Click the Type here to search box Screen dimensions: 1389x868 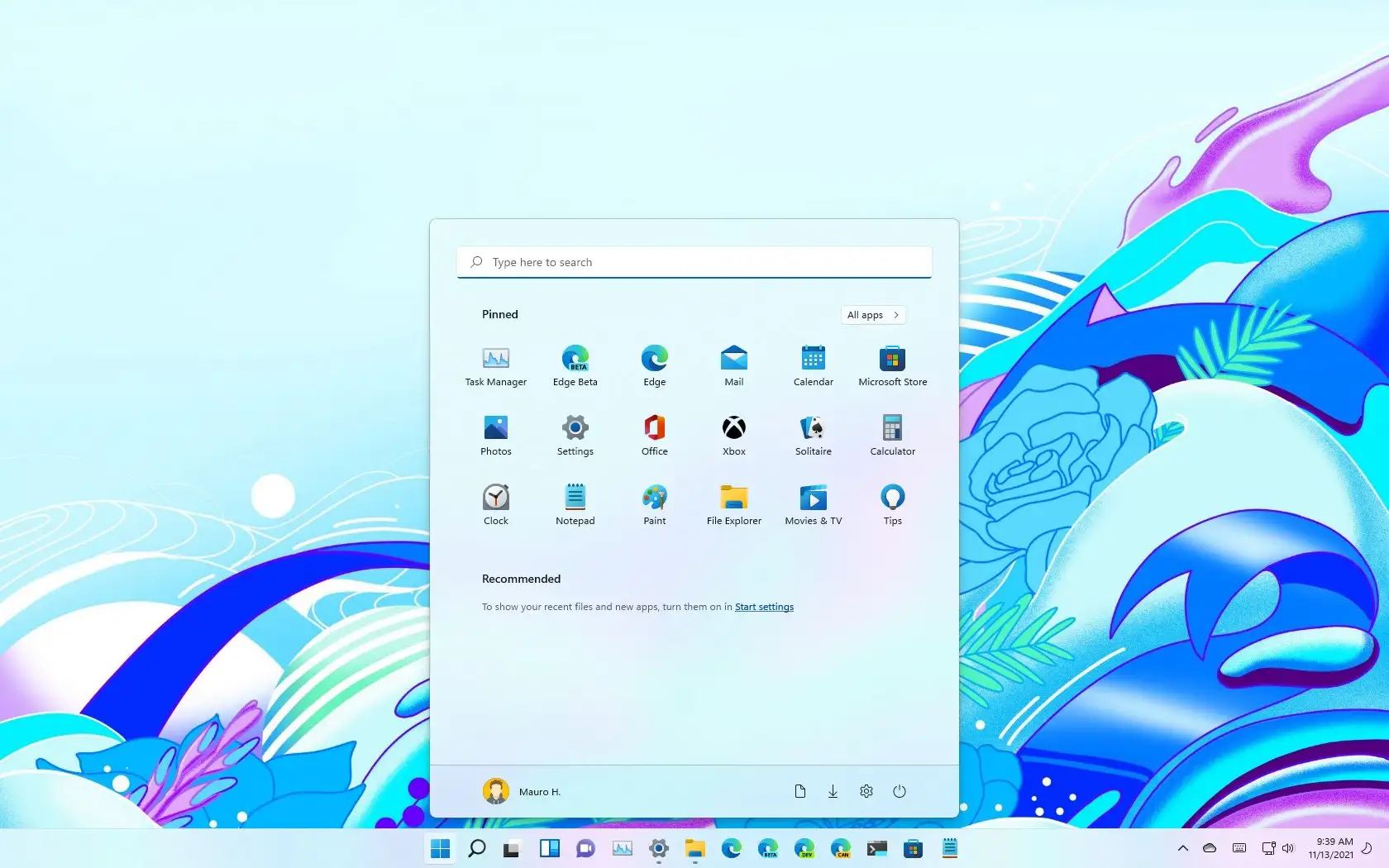tap(694, 262)
